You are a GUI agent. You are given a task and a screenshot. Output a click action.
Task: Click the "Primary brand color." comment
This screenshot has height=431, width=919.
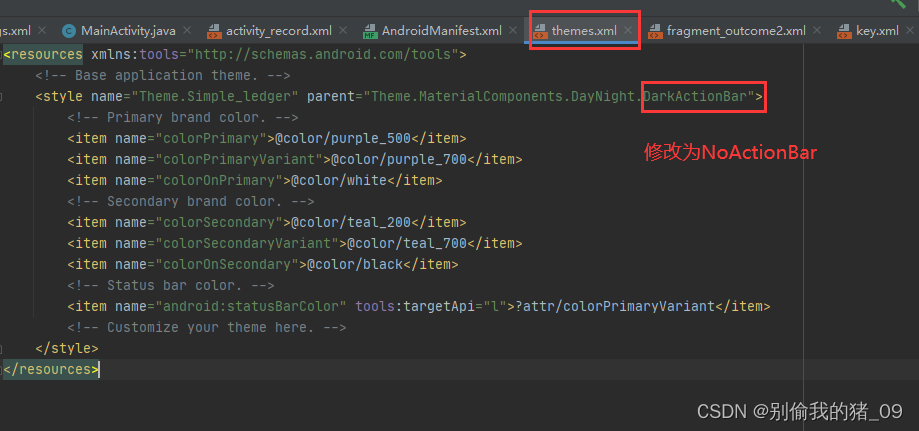(x=183, y=117)
